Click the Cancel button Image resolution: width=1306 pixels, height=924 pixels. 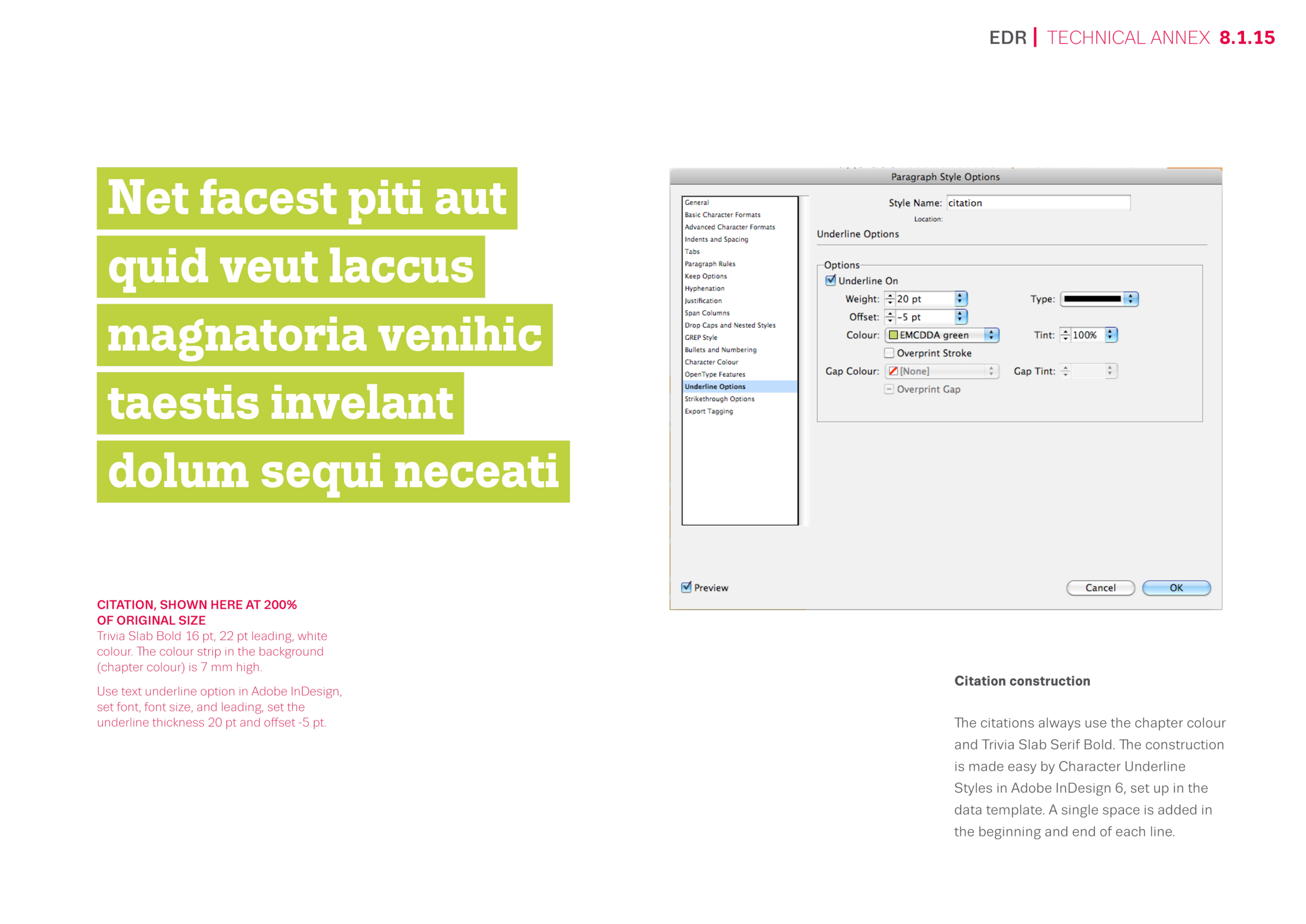tap(1100, 588)
